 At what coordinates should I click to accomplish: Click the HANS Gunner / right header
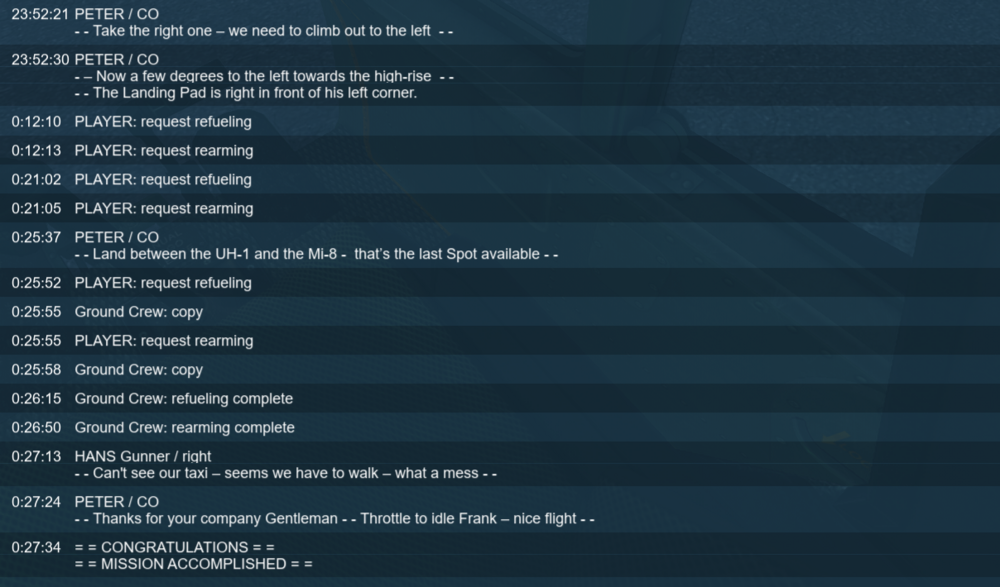(x=143, y=456)
